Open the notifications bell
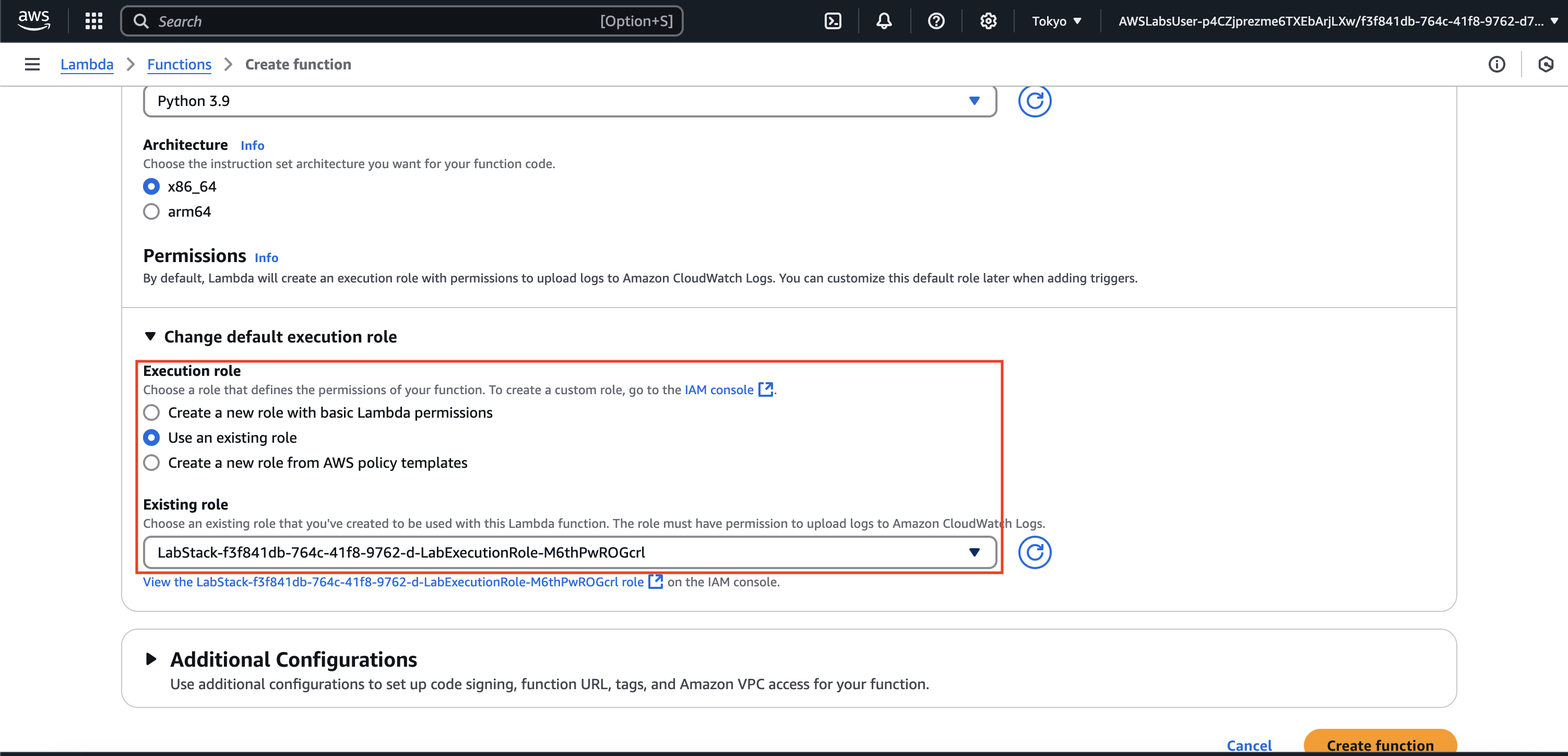This screenshot has width=1568, height=756. pos(884,21)
